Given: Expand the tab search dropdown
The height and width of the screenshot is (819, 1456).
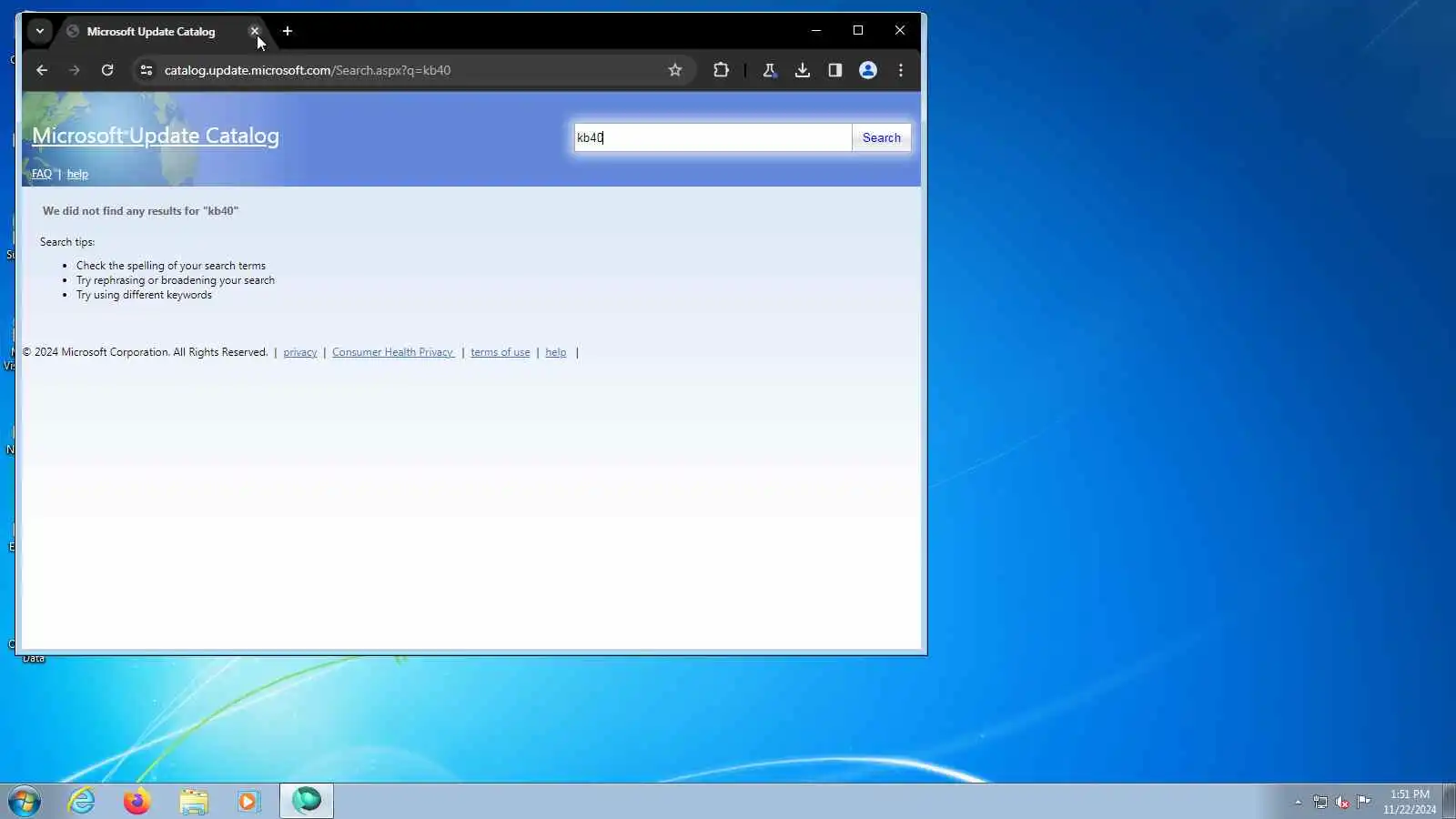Looking at the screenshot, I should tap(40, 31).
